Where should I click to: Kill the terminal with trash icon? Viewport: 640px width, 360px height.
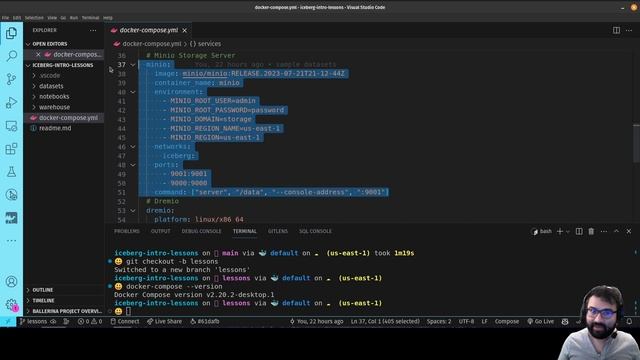click(x=591, y=231)
